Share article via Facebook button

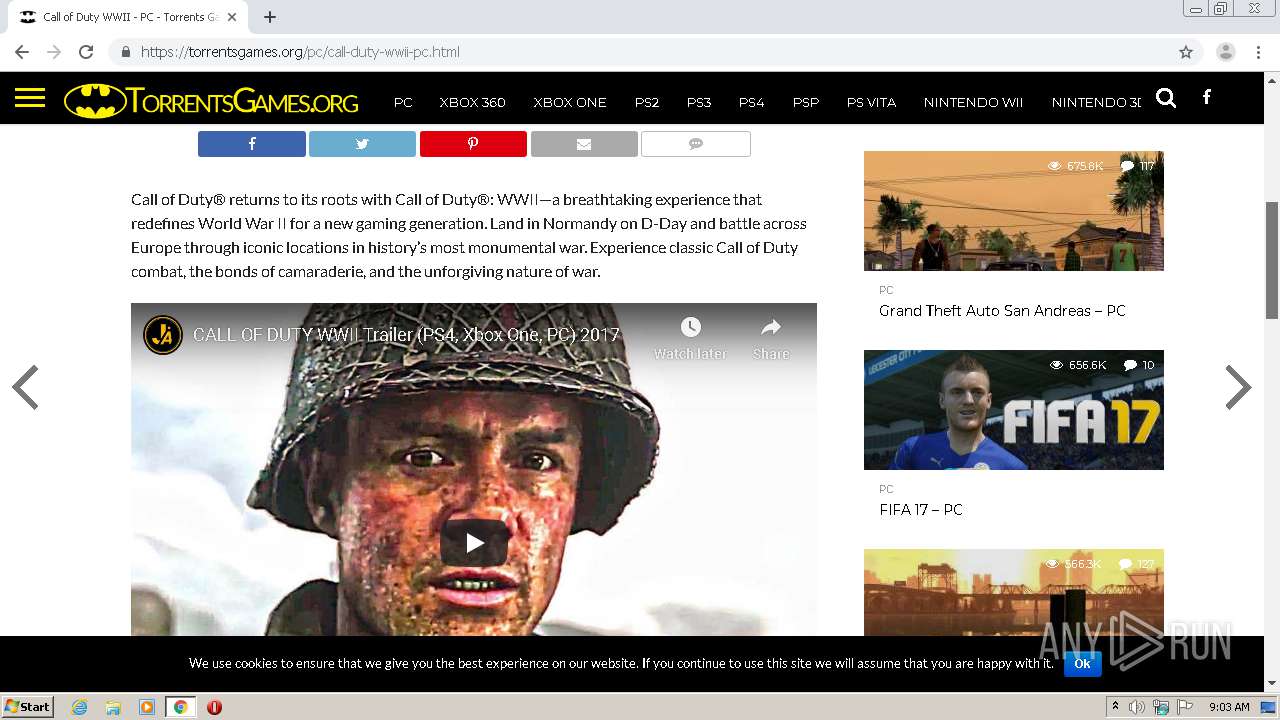pyautogui.click(x=252, y=144)
